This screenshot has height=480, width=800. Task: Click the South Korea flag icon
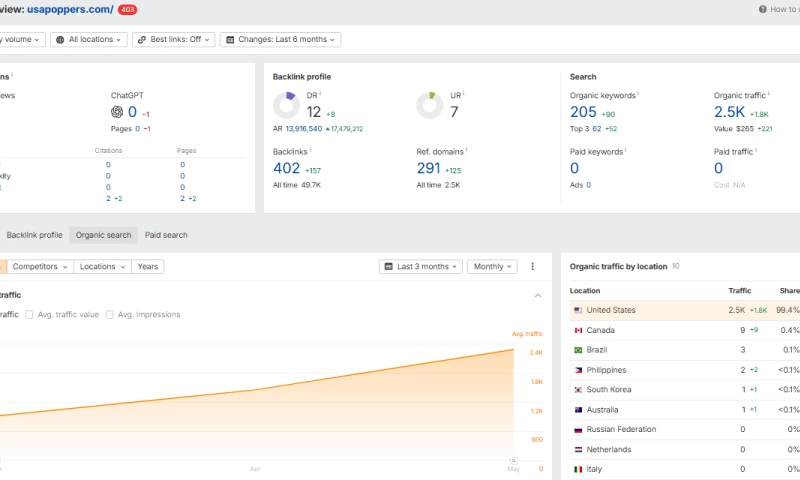578,390
